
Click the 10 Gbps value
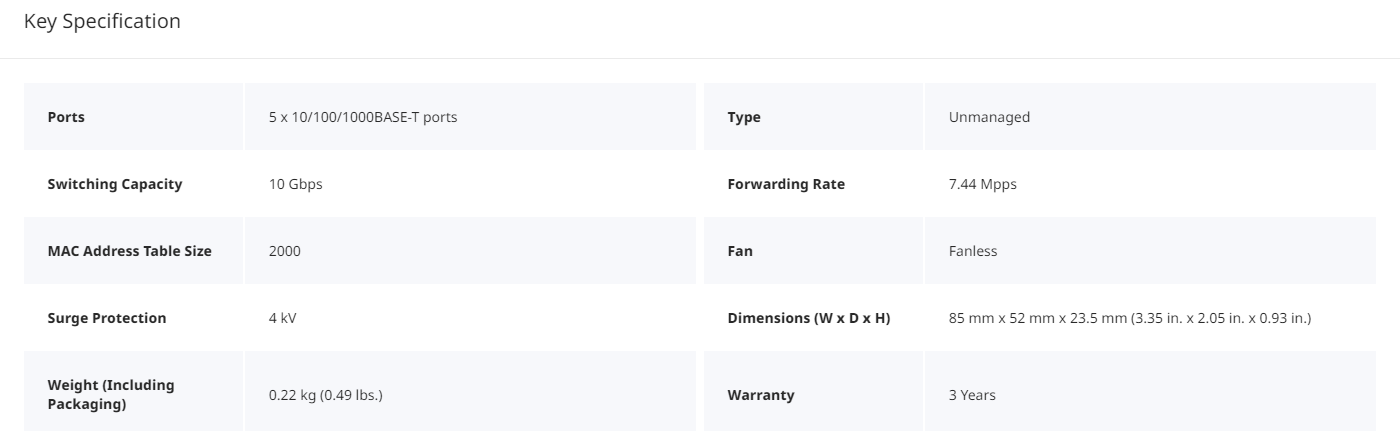tap(296, 184)
